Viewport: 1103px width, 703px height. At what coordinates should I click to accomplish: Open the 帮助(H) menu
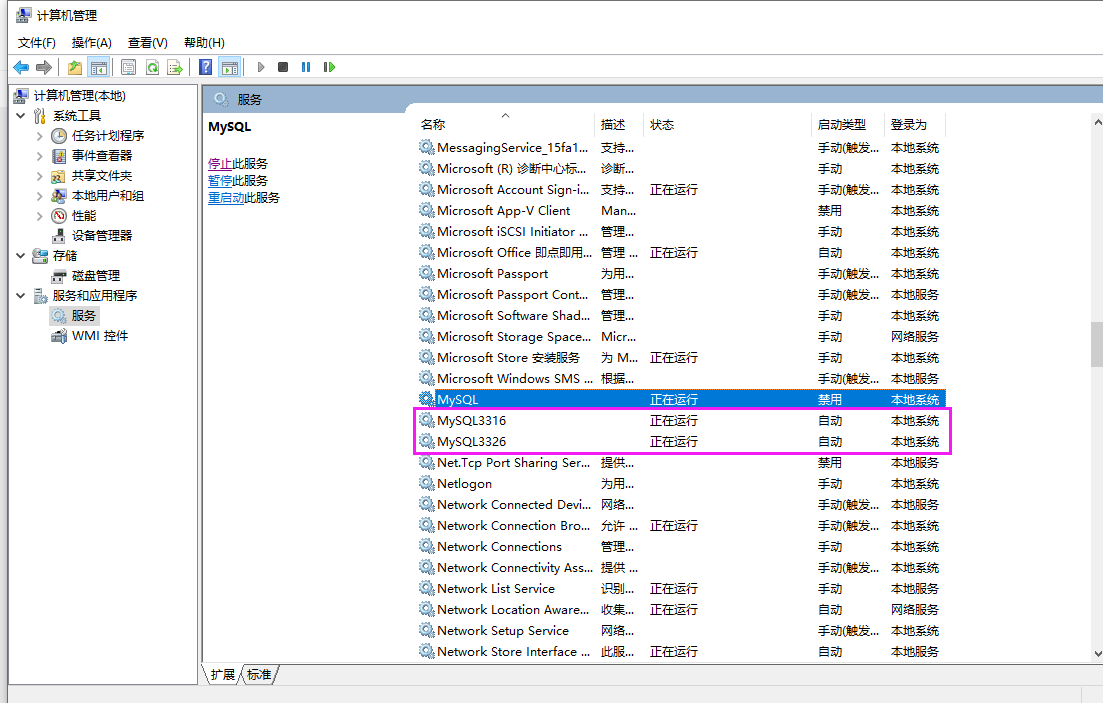coord(204,43)
